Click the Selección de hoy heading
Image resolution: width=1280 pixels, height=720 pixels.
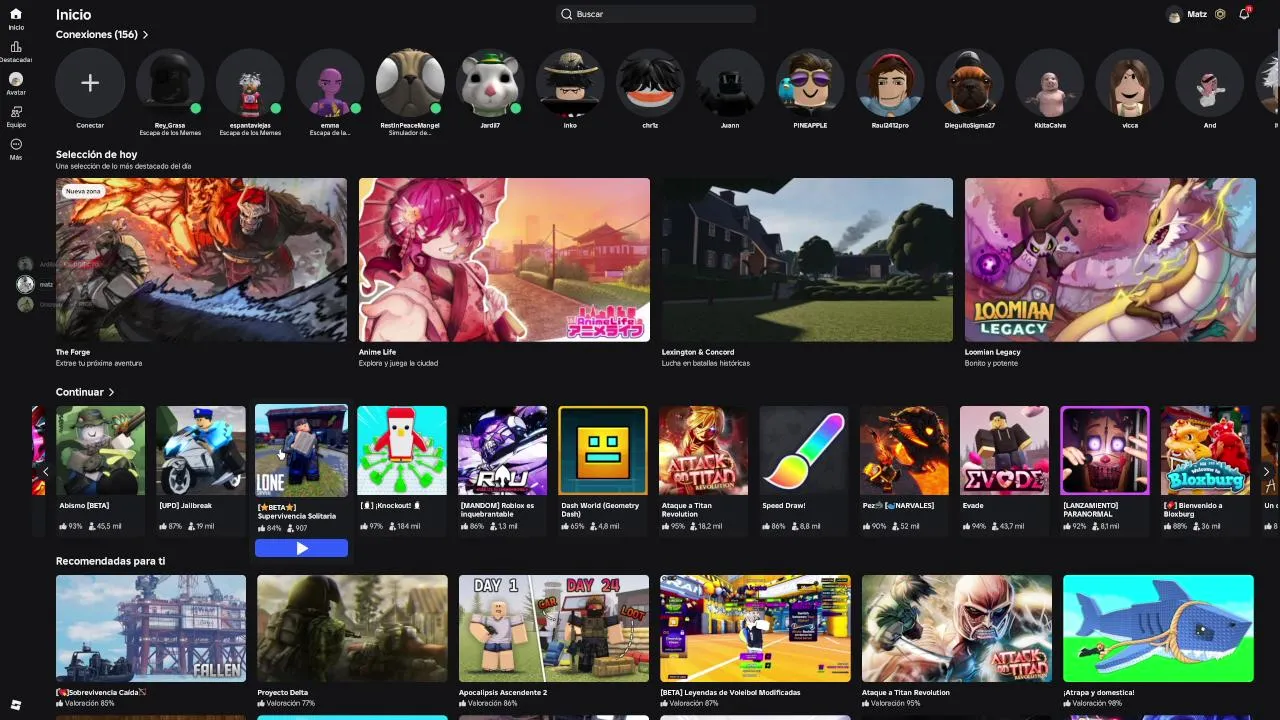[x=97, y=155]
